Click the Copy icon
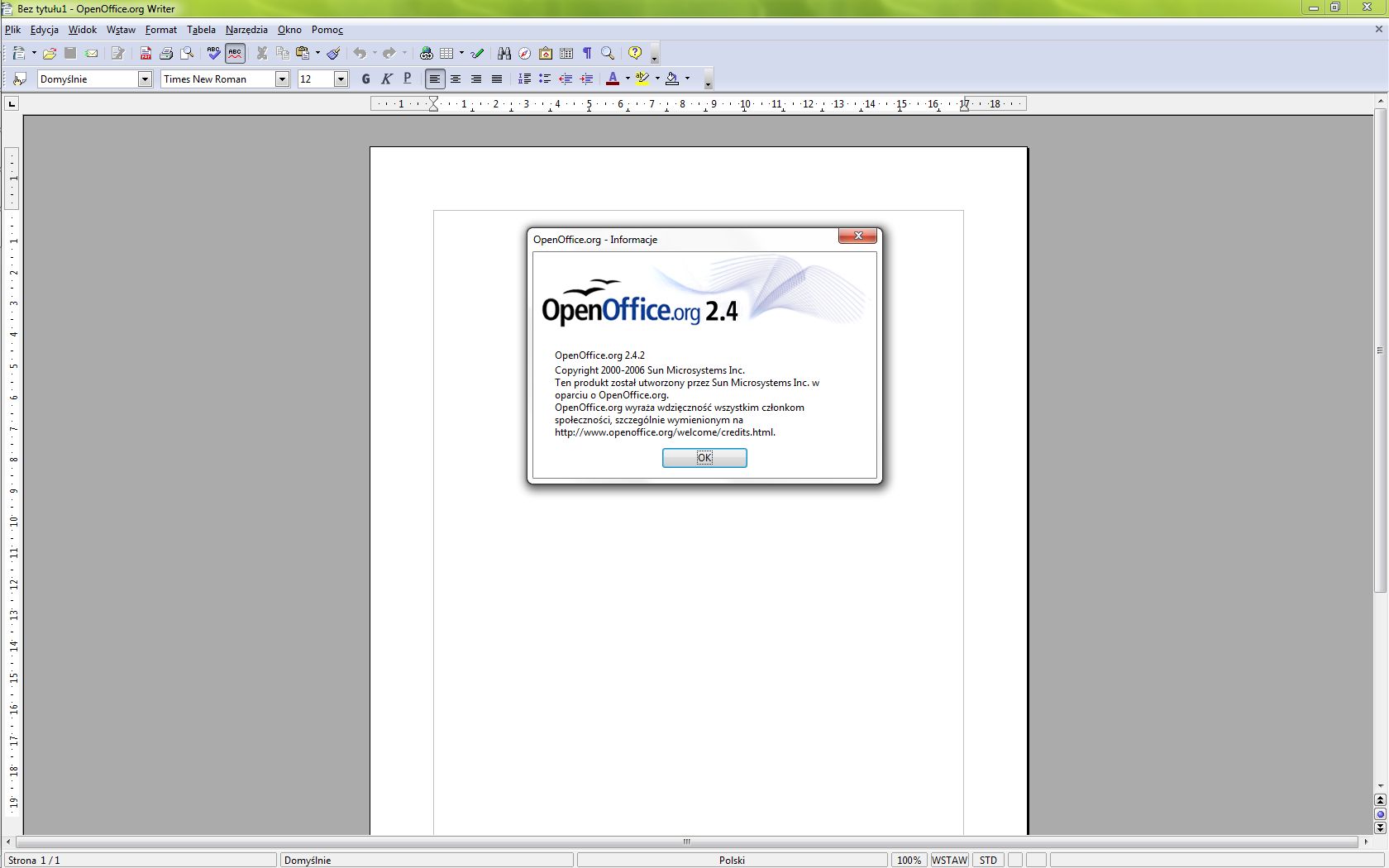 pos(283,53)
